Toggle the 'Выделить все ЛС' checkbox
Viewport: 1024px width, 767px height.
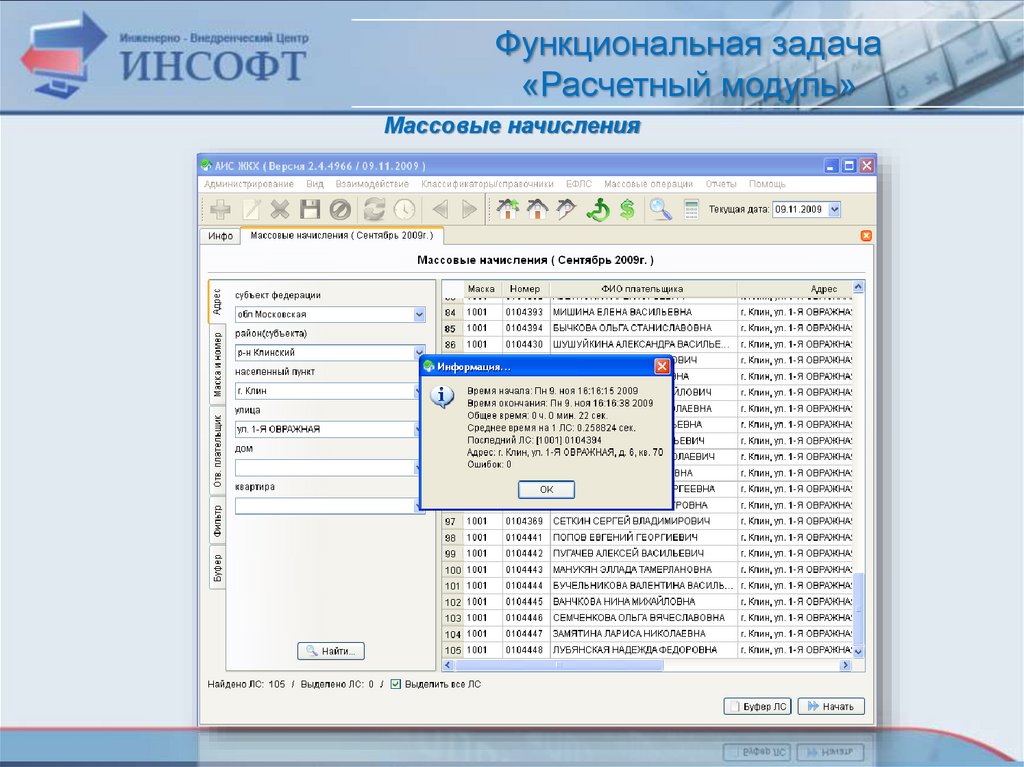coord(396,684)
